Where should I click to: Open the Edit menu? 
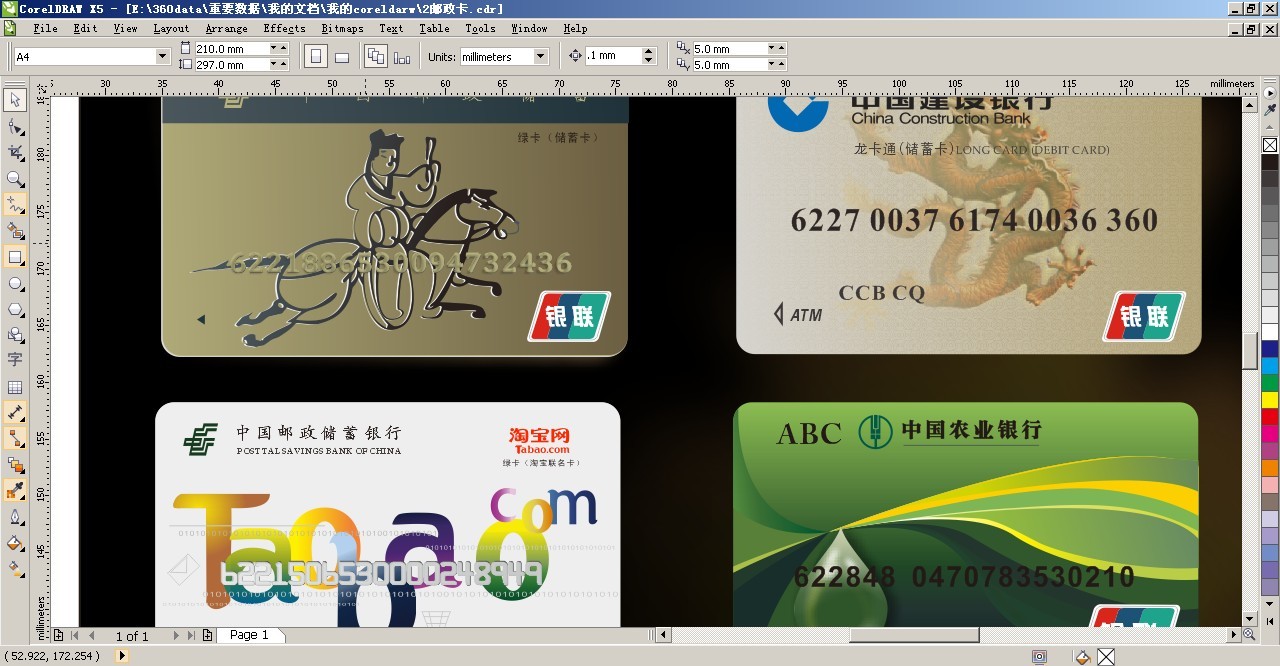[86, 28]
